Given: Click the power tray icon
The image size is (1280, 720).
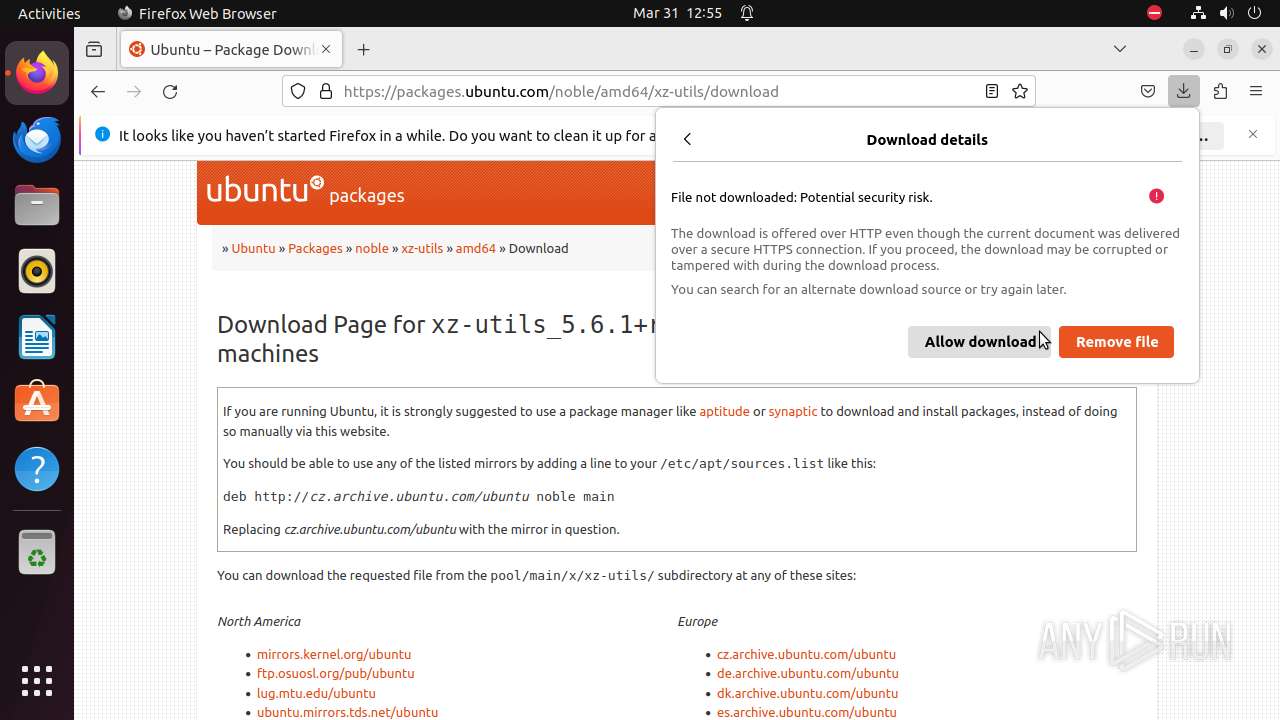Looking at the screenshot, I should 1255,13.
